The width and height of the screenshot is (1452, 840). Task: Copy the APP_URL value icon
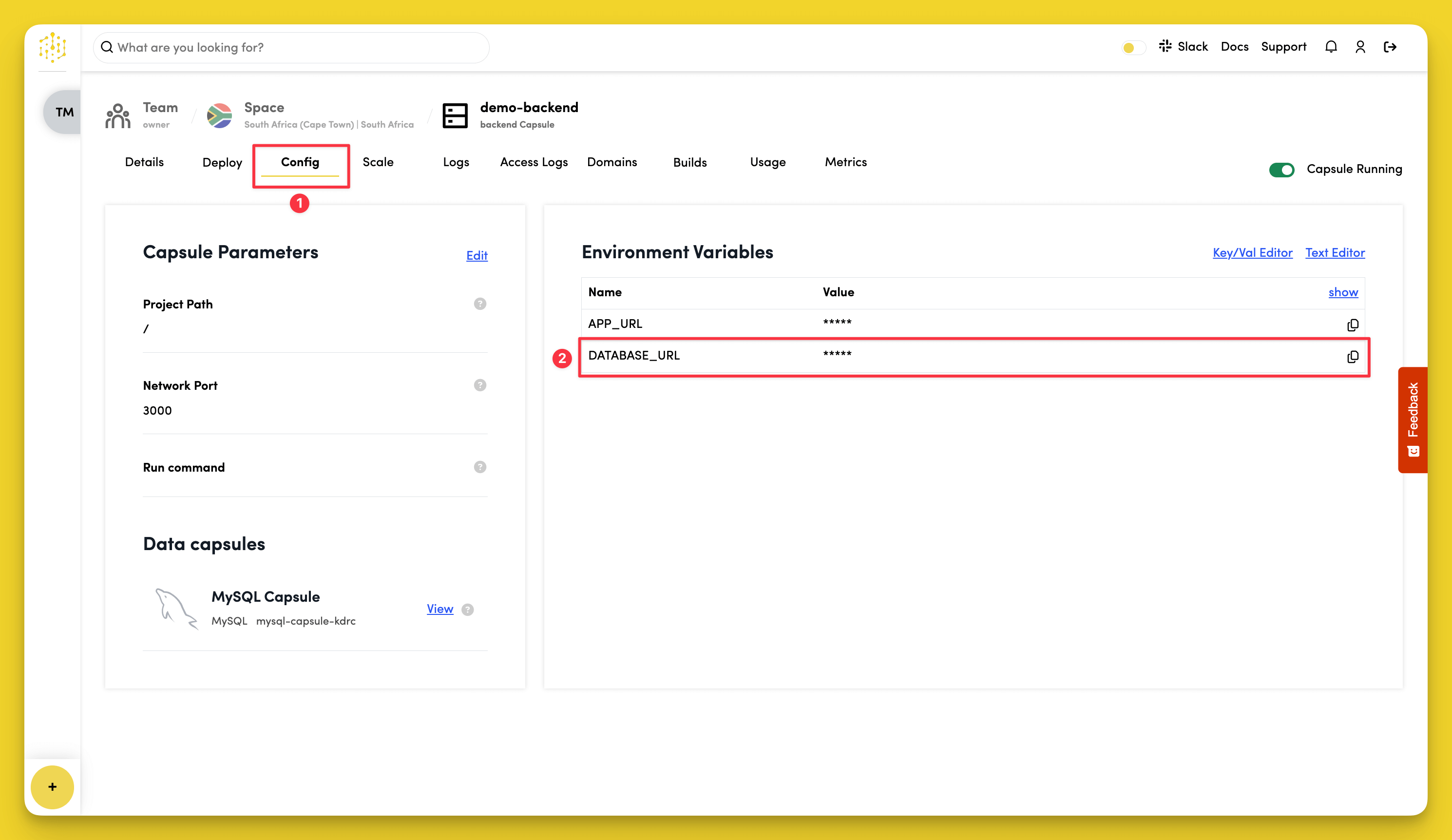point(1352,325)
